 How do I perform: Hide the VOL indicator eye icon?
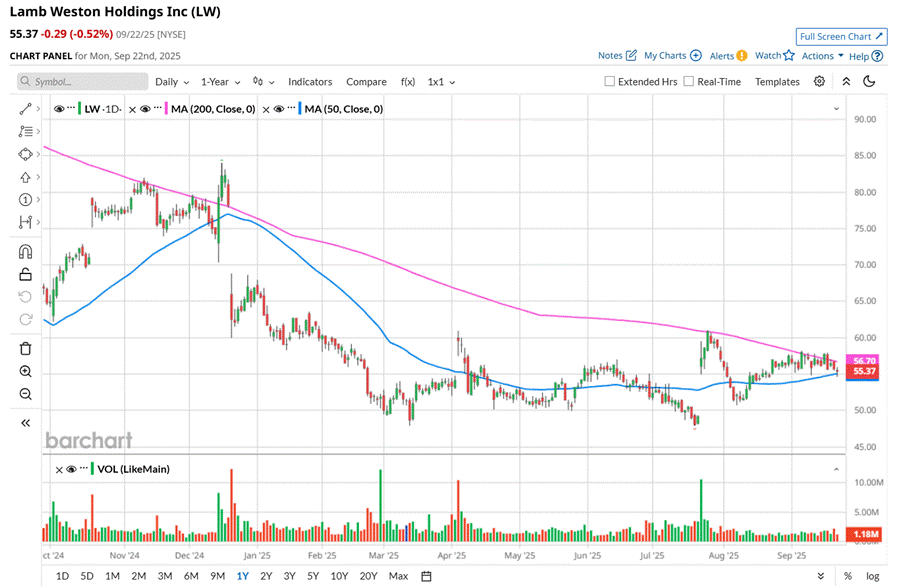(71, 469)
